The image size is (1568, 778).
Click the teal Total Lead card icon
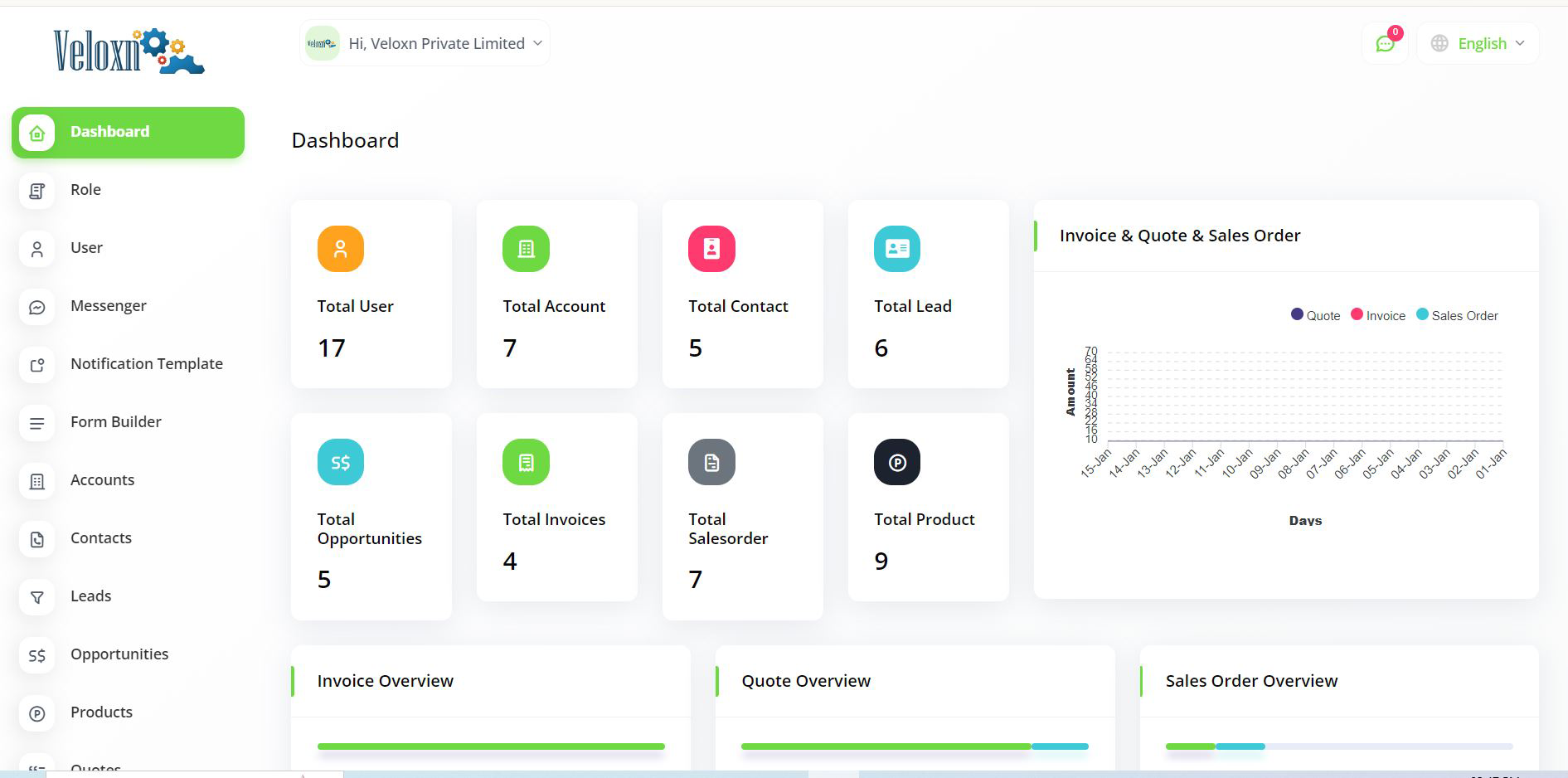pos(896,249)
